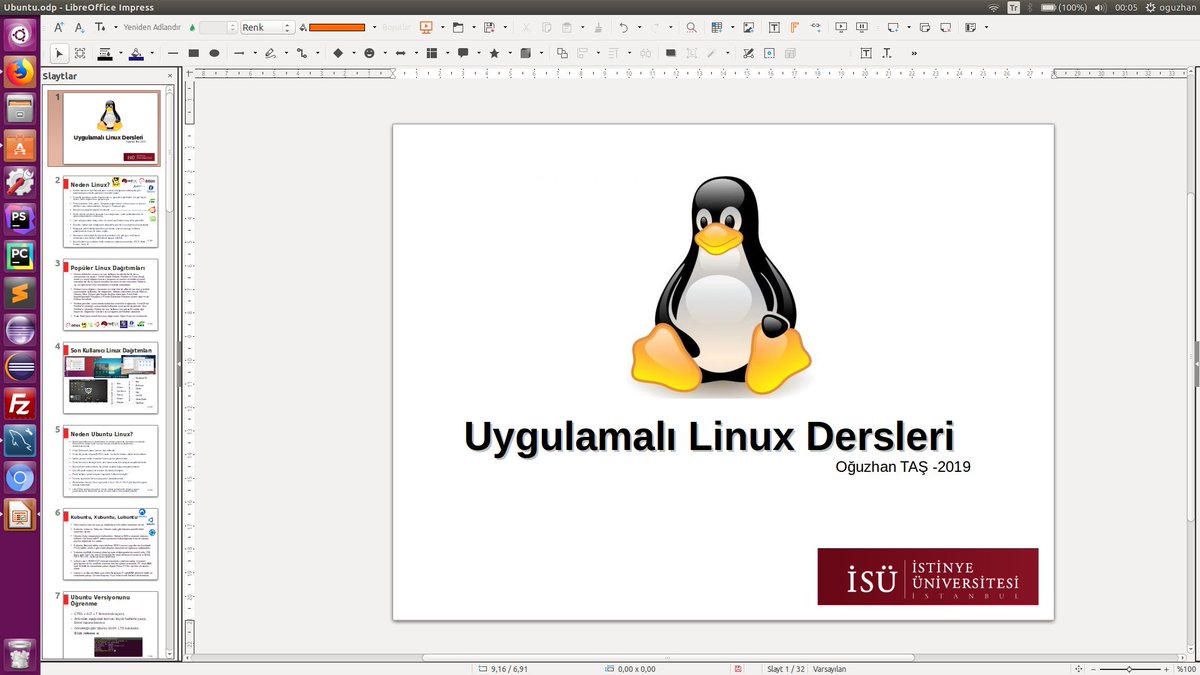Click the orange Fontwork text icon

click(x=794, y=27)
